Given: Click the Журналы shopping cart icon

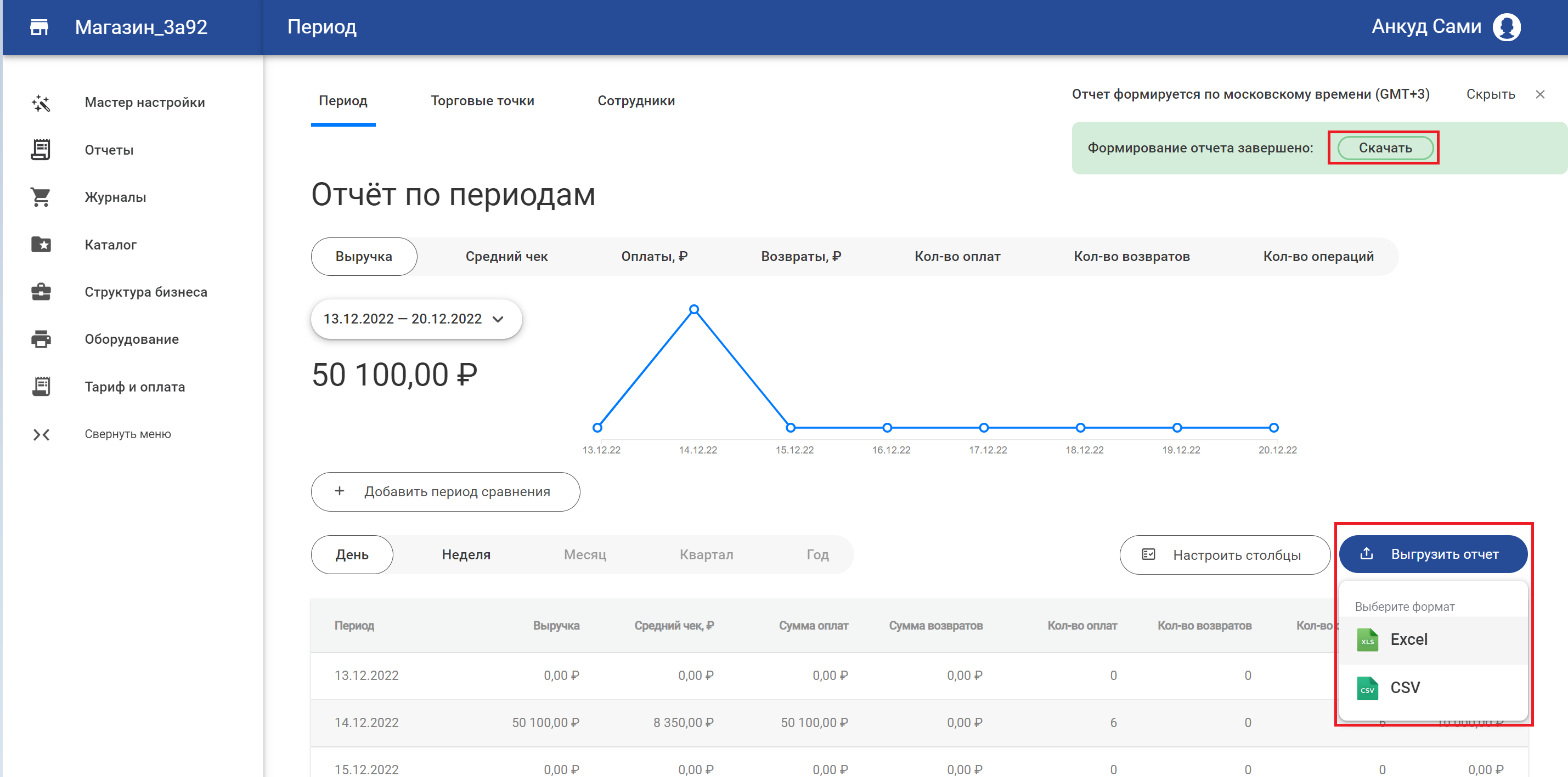Looking at the screenshot, I should click(41, 197).
